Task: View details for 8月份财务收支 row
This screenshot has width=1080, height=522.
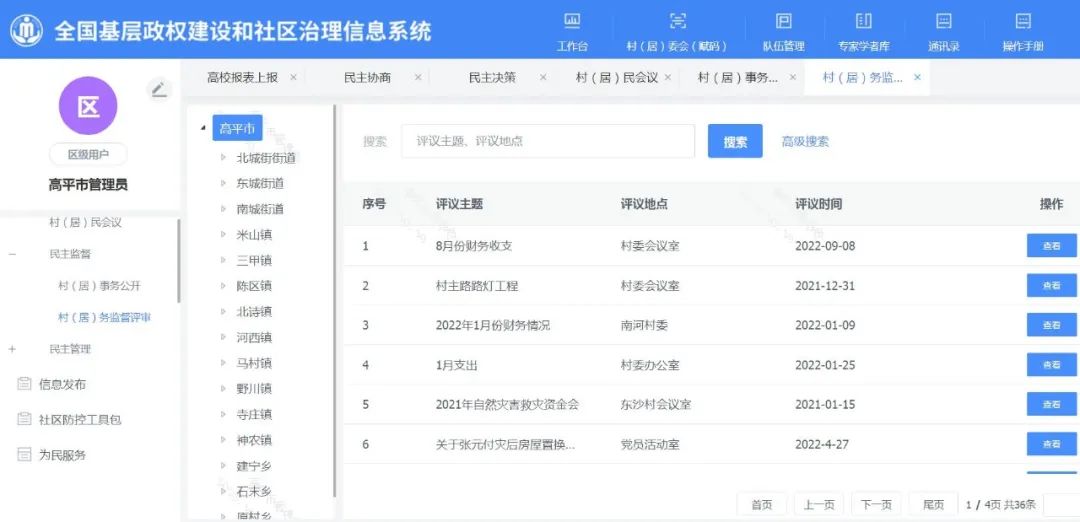Action: (x=1051, y=246)
